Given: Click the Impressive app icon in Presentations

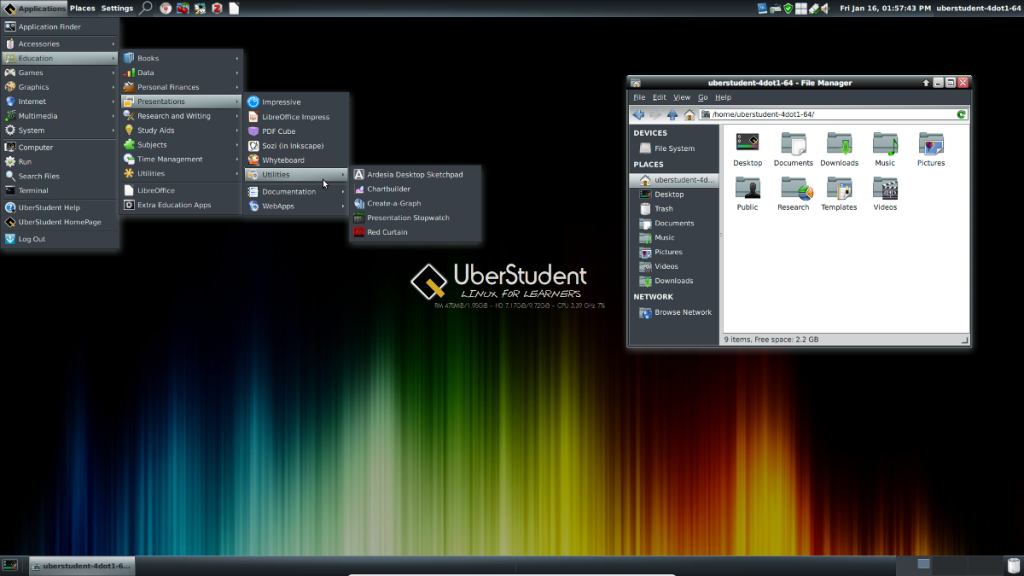Looking at the screenshot, I should tap(254, 102).
